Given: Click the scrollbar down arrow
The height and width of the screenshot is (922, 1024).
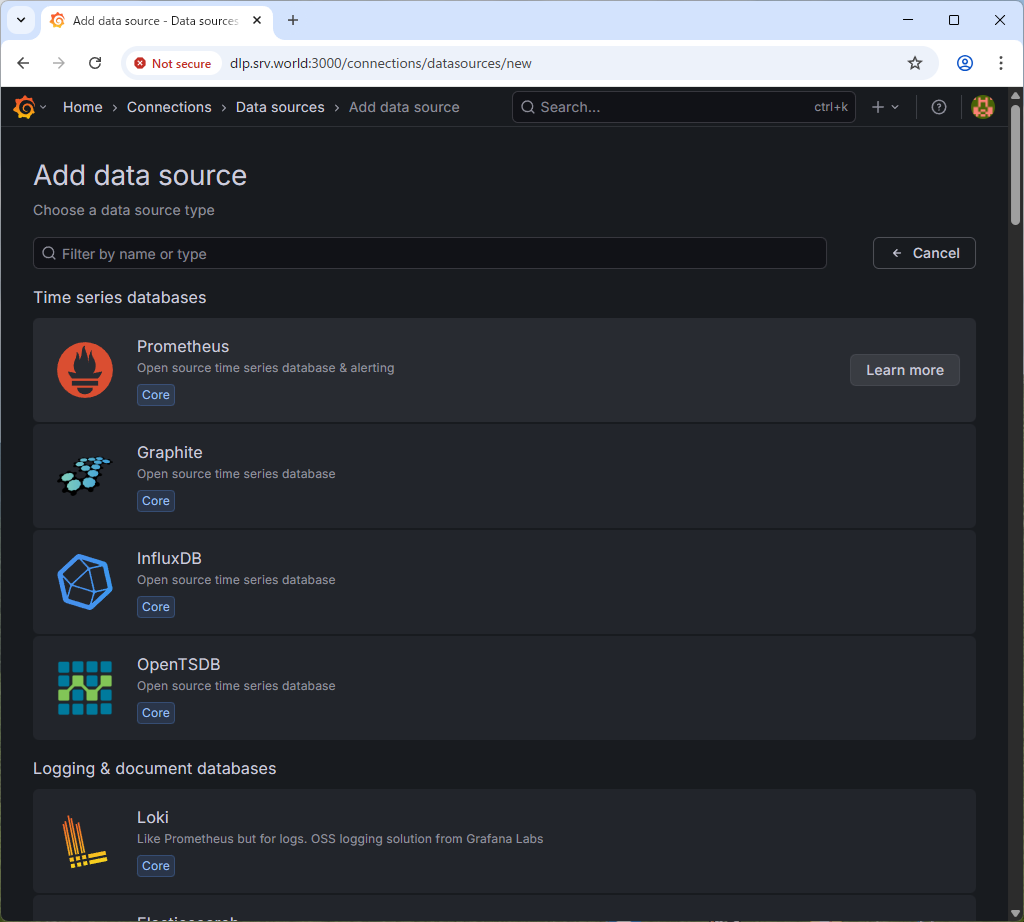Looking at the screenshot, I should pyautogui.click(x=1016, y=914).
